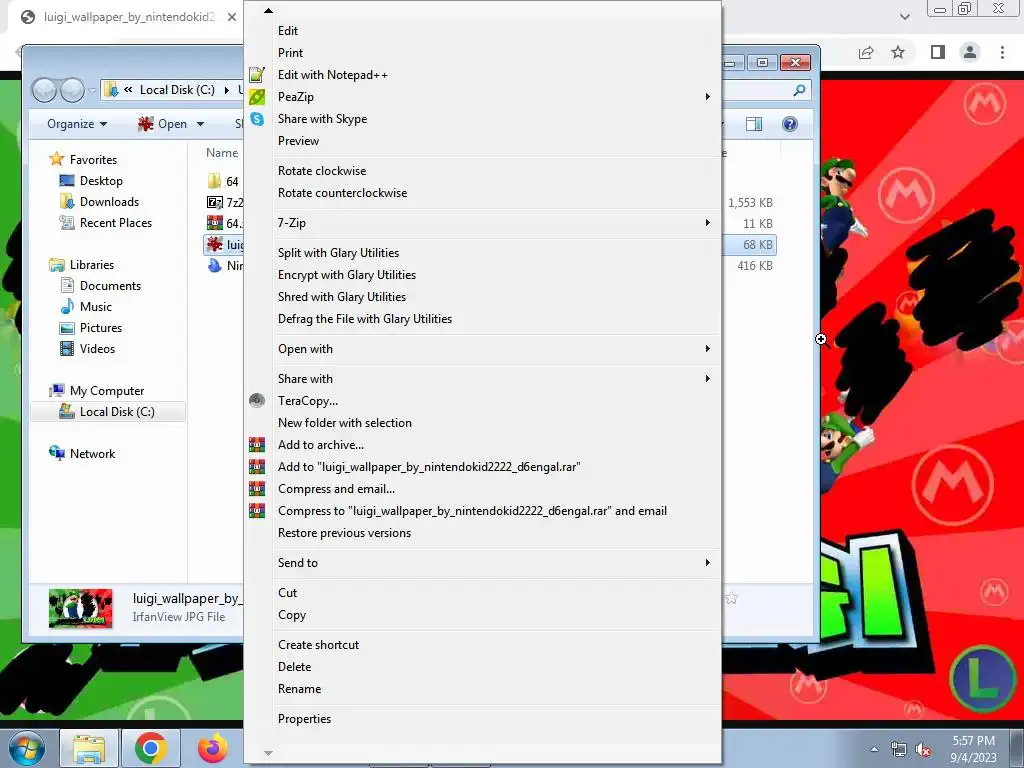
Task: Close the luigi_wallpaper Chrome tab
Action: click(232, 17)
